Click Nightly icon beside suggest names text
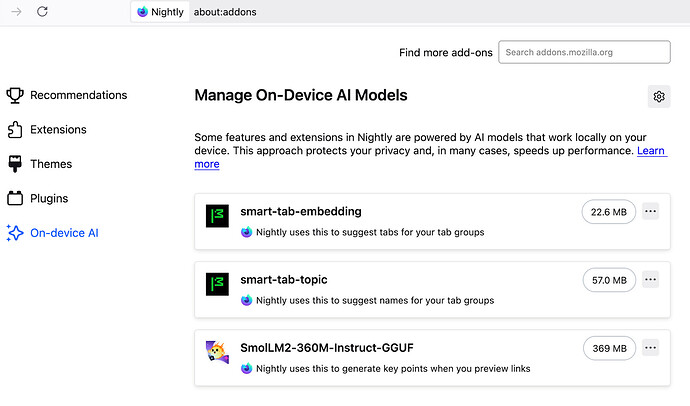 246,300
